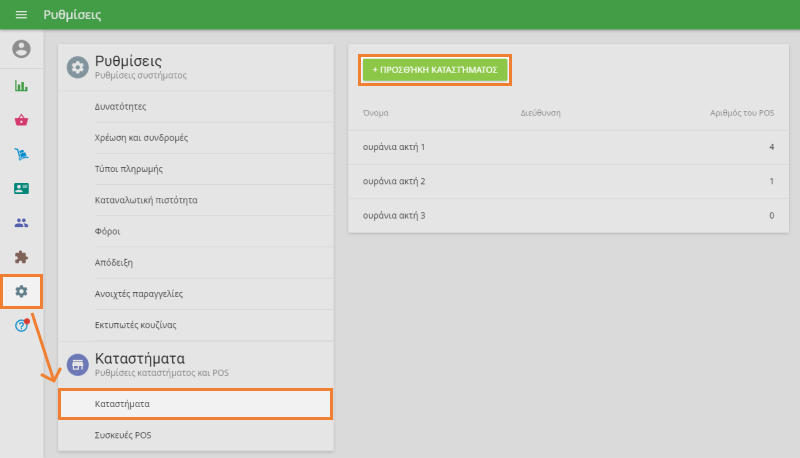Click POS count 1 of ουράνια ακτή 2
The height and width of the screenshot is (458, 800).
pos(771,181)
